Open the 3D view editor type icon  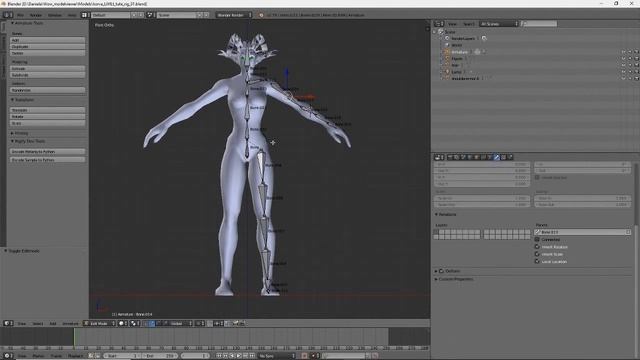[x=8, y=323]
